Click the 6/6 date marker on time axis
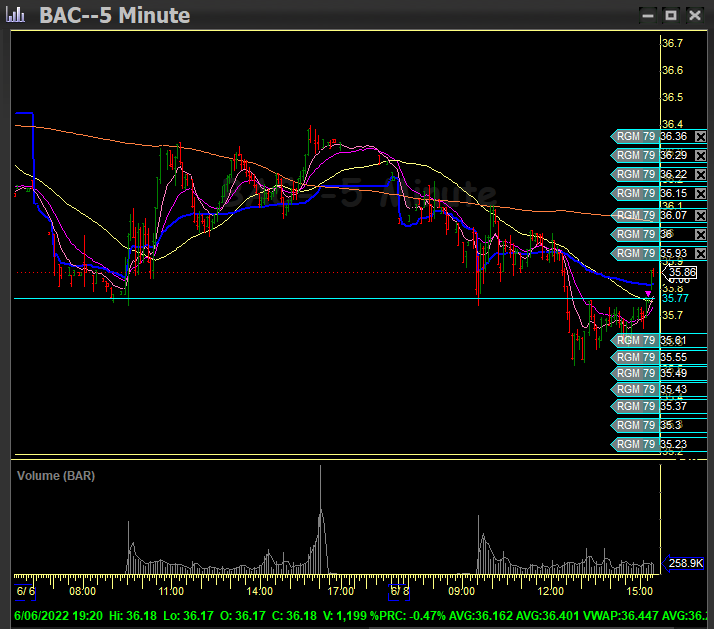Image resolution: width=714 pixels, height=629 pixels. pyautogui.click(x=26, y=591)
